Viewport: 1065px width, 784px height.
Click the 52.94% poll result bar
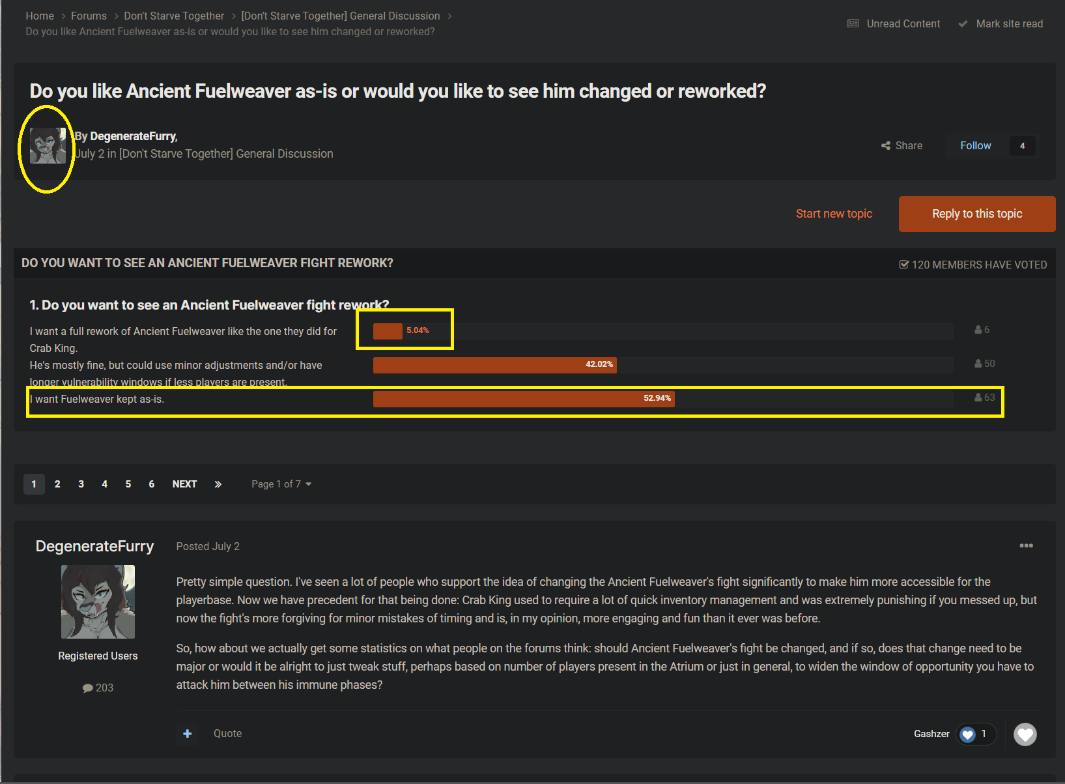[x=523, y=398]
